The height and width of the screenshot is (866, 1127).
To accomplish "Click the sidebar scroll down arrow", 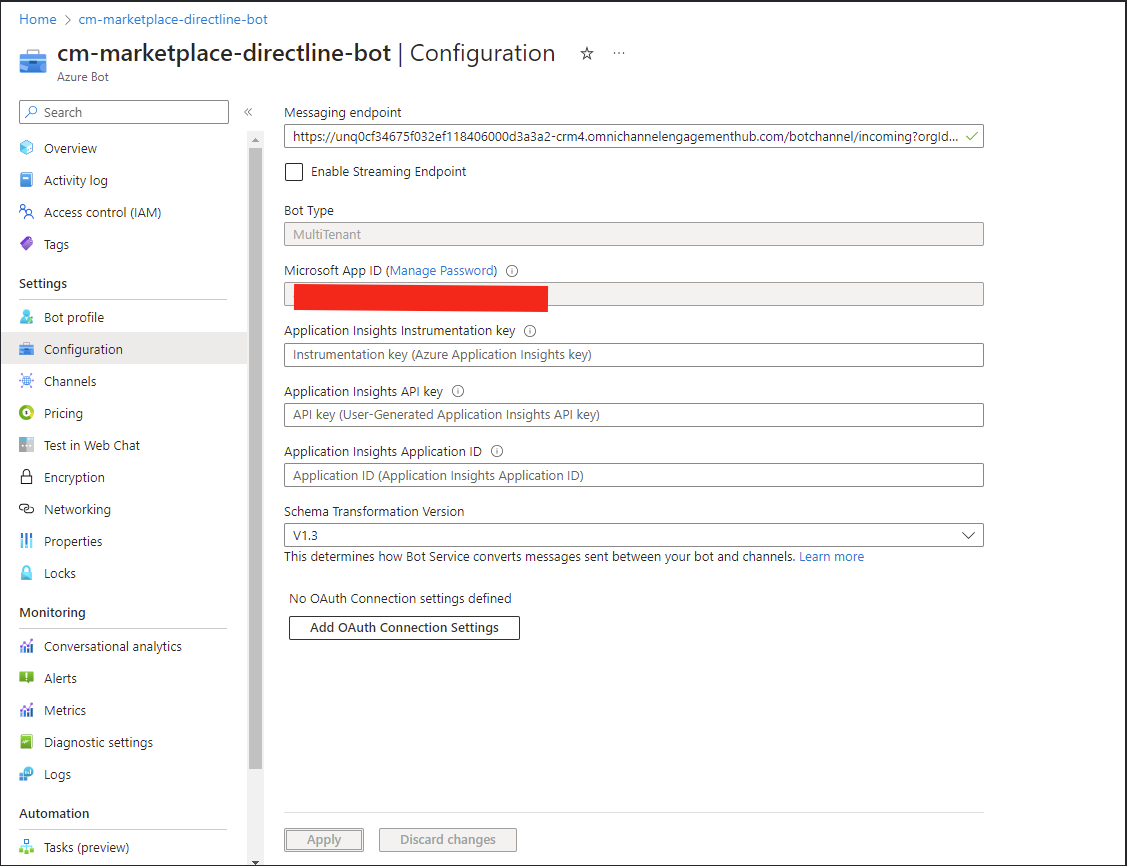I will 255,861.
